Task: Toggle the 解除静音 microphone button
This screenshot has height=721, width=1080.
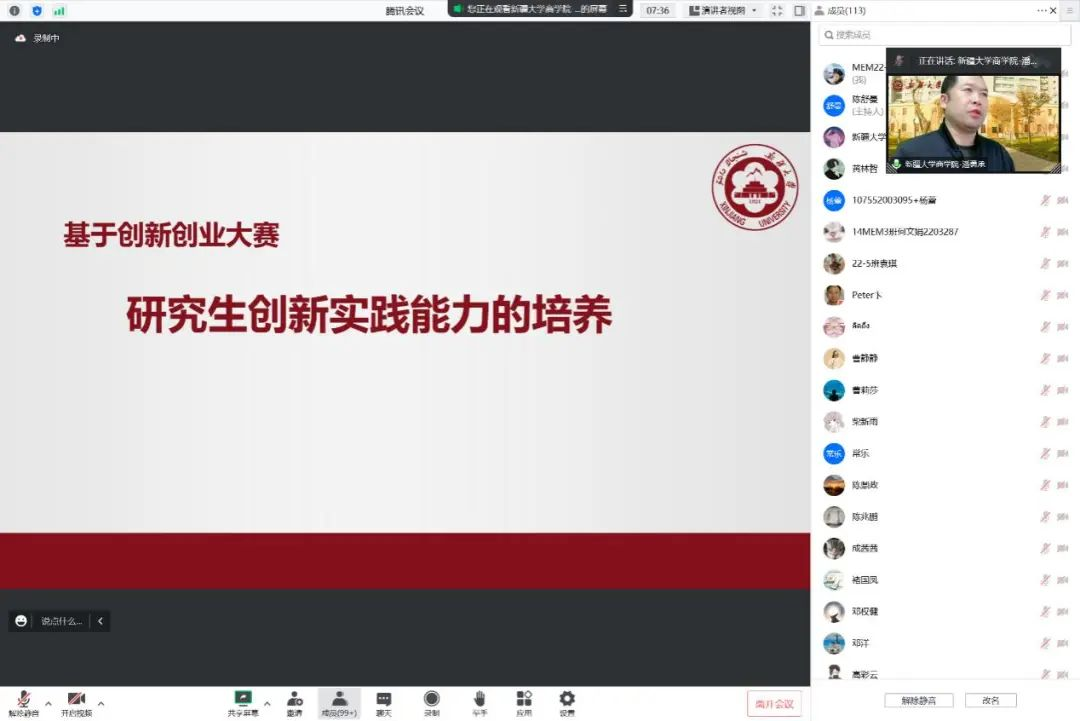Action: (x=23, y=702)
